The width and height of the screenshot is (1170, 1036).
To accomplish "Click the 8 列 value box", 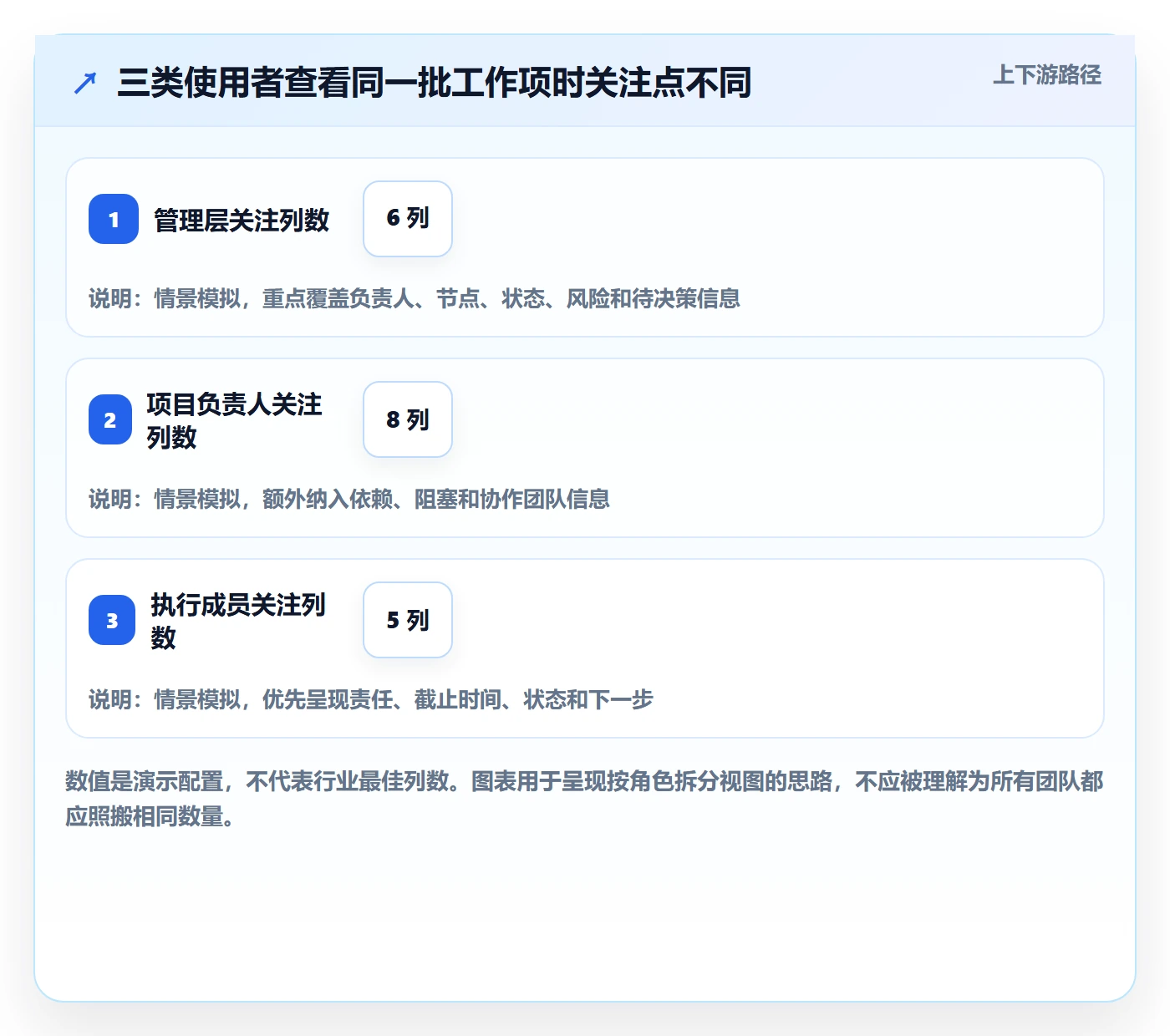I will click(408, 419).
